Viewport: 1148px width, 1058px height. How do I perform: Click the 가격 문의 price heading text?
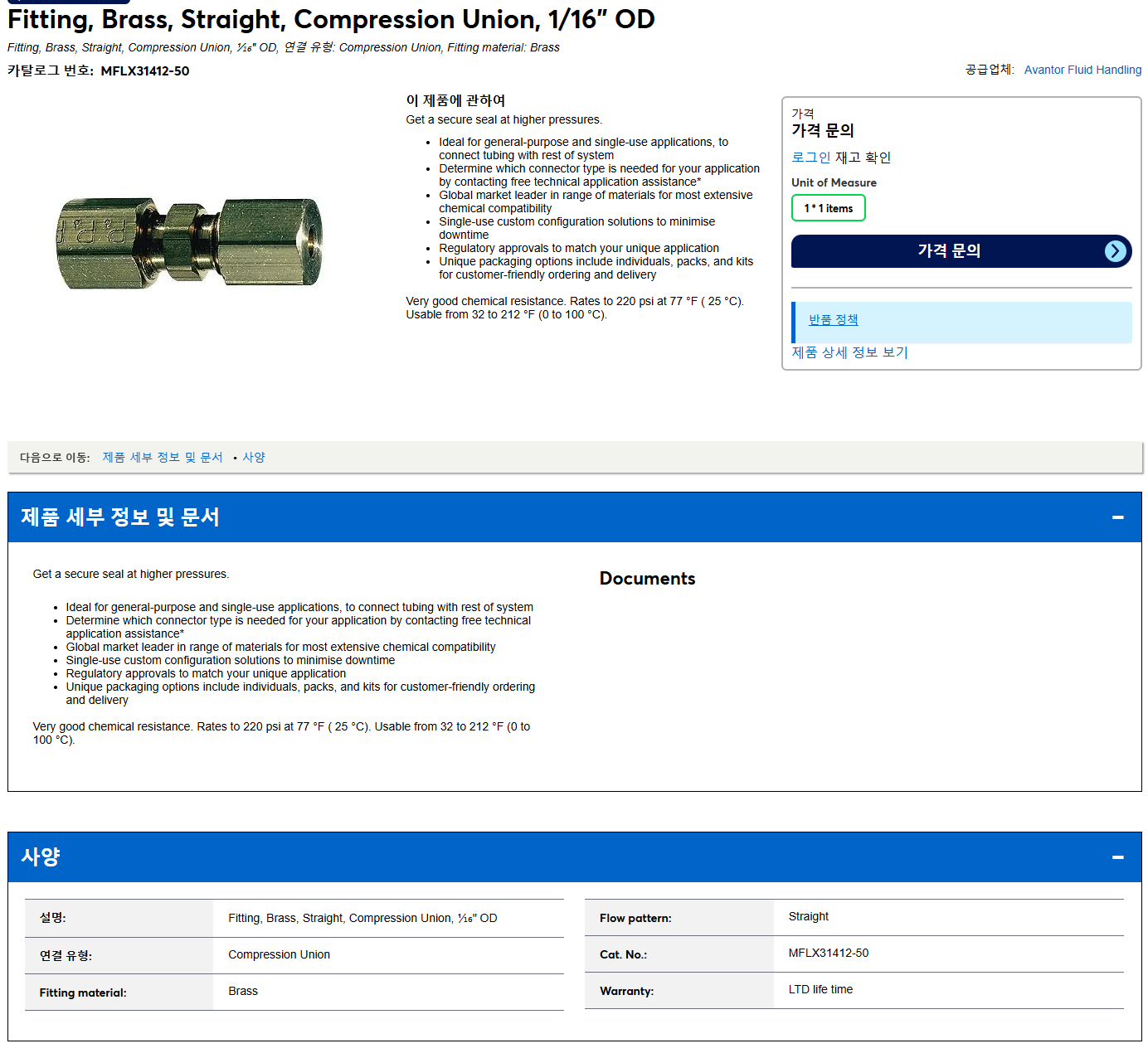[x=823, y=131]
